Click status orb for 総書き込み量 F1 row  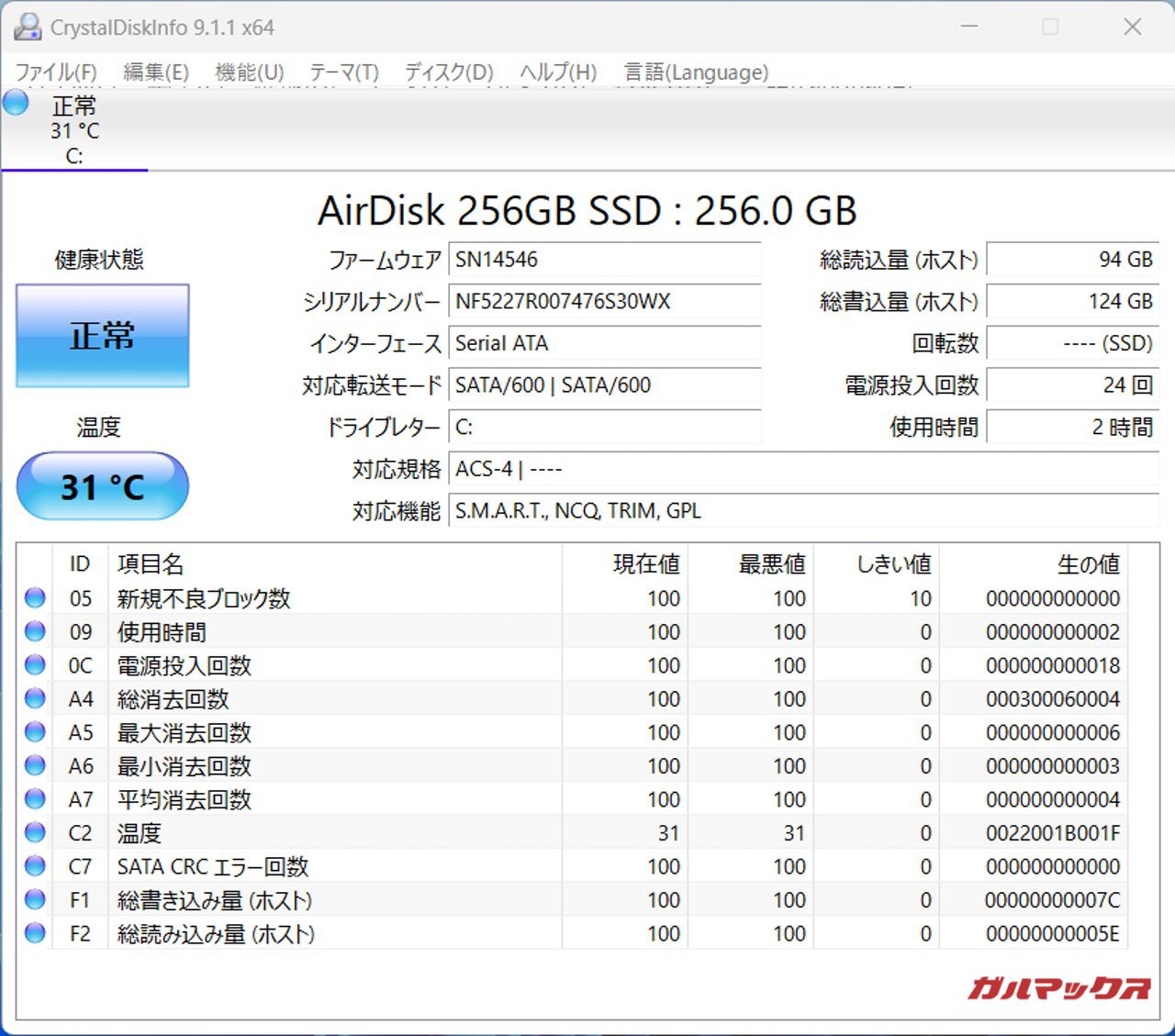point(35,900)
